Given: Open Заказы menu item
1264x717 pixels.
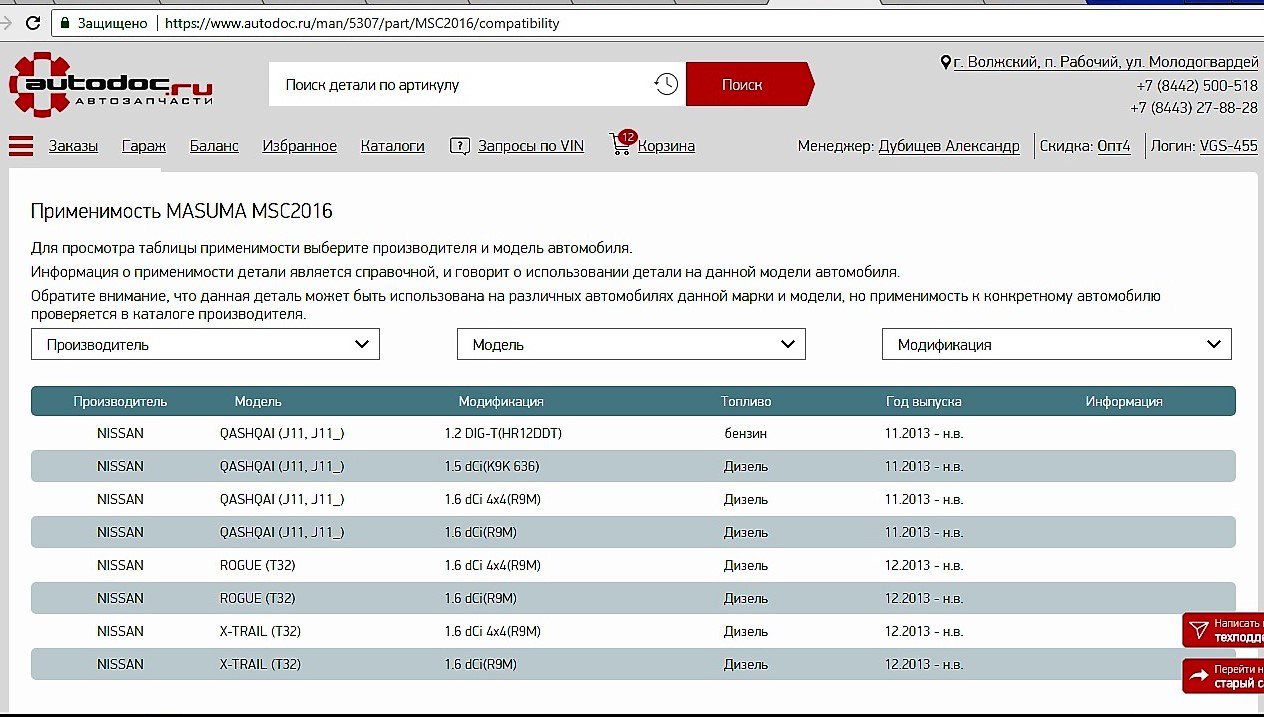Looking at the screenshot, I should [x=73, y=146].
